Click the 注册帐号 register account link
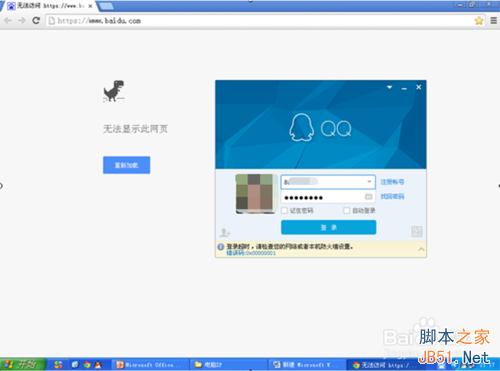The image size is (500, 371). pyautogui.click(x=392, y=182)
